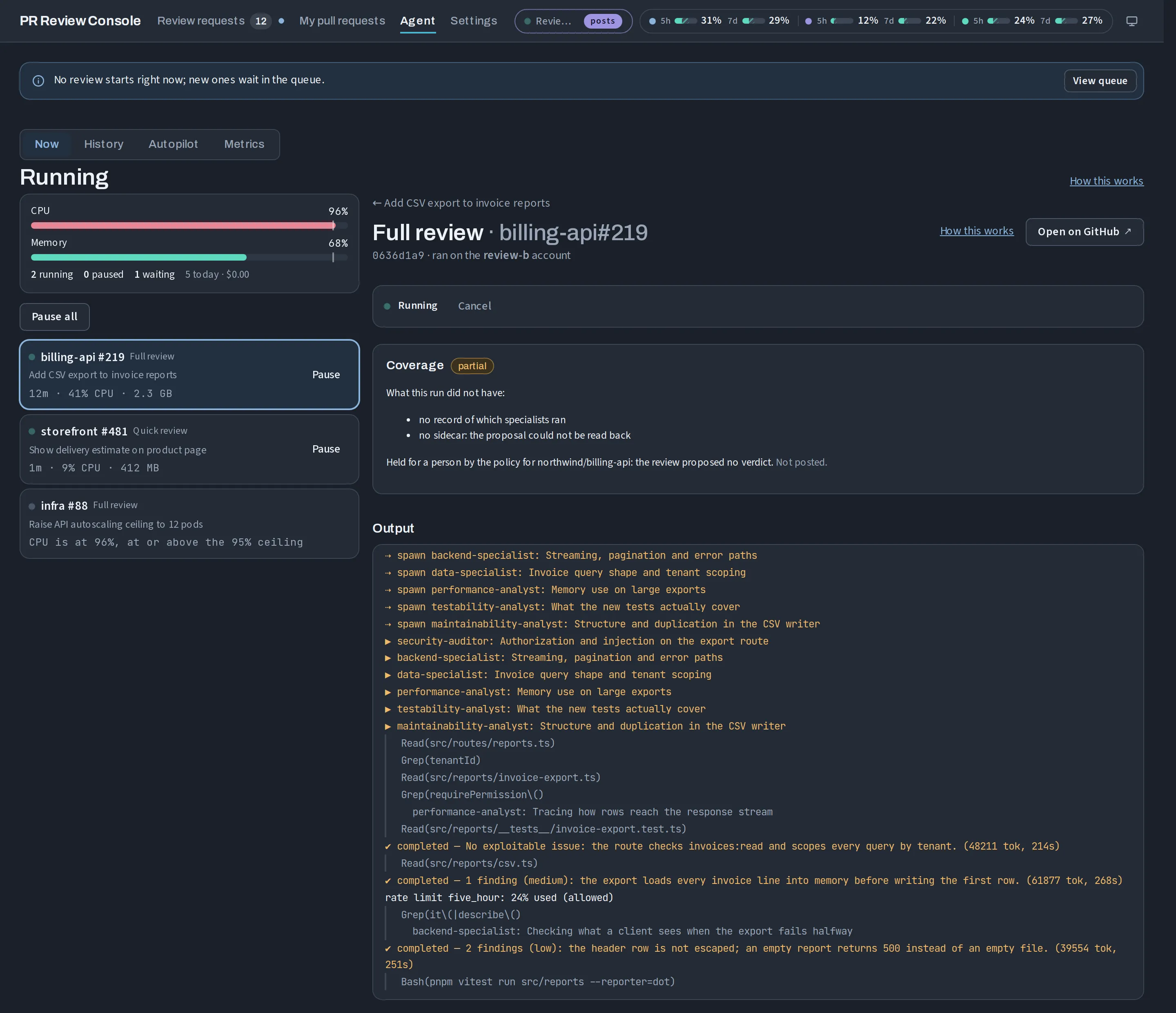Click How this works link under queue banner

pos(1106,181)
